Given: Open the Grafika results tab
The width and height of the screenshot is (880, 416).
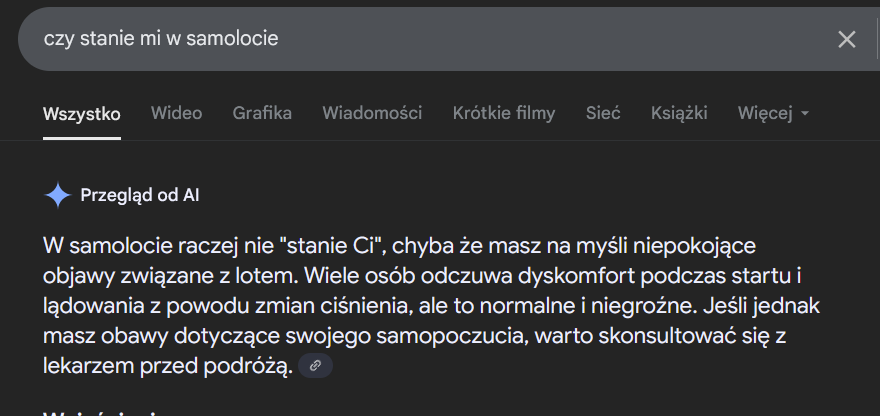Looking at the screenshot, I should [x=262, y=113].
